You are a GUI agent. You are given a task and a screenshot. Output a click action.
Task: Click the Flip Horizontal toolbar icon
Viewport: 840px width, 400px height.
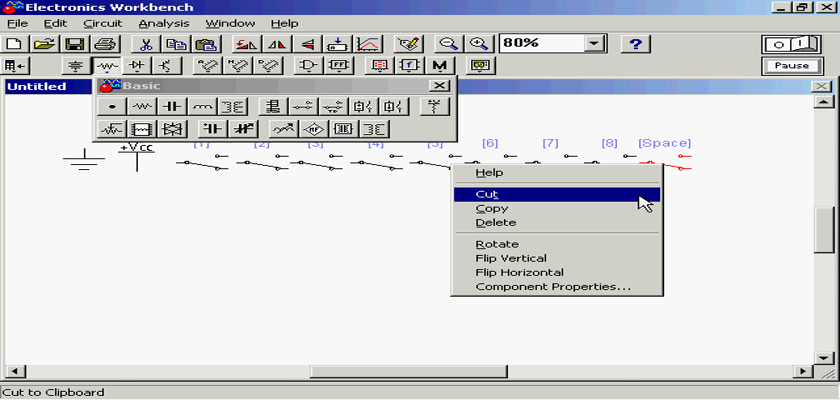(277, 44)
